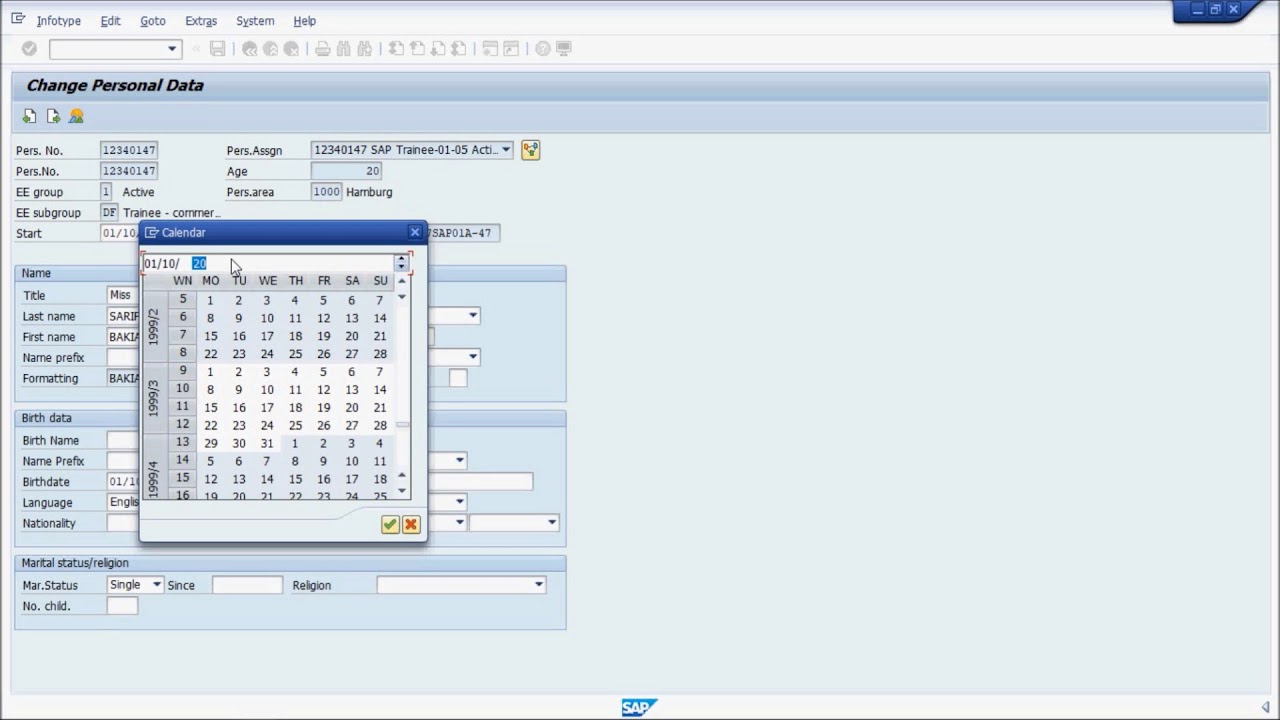Open the Pers.Assgn dropdown
Screen dimensions: 1280x720
click(506, 150)
